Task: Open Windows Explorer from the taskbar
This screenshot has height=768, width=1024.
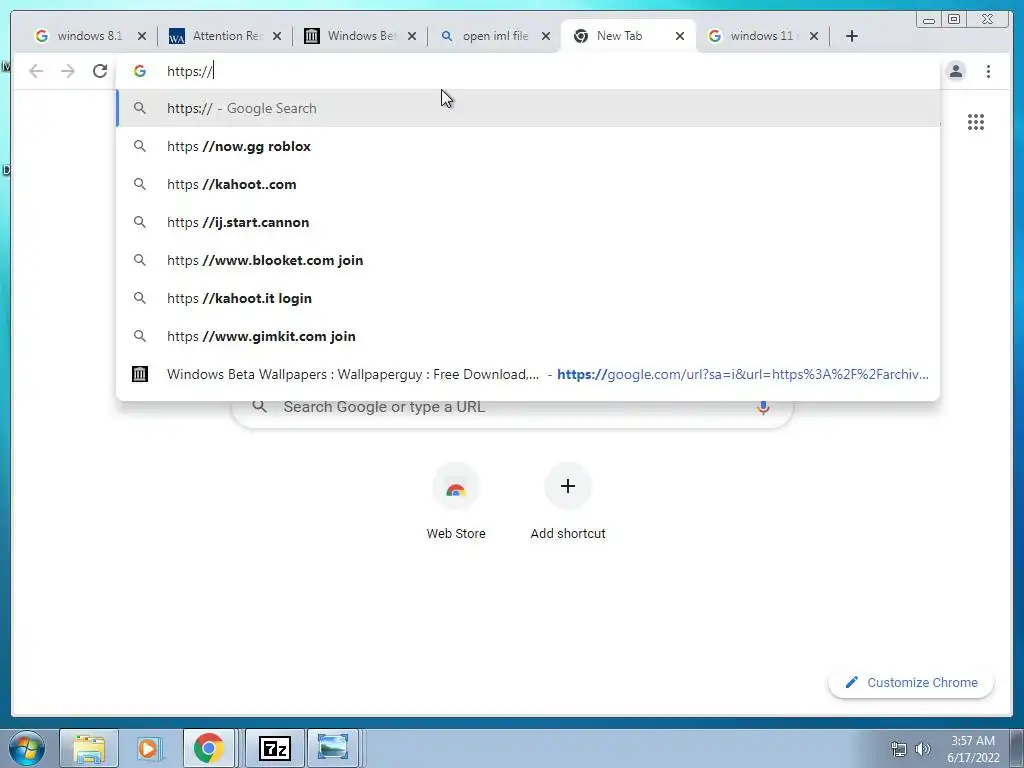Action: coord(89,748)
